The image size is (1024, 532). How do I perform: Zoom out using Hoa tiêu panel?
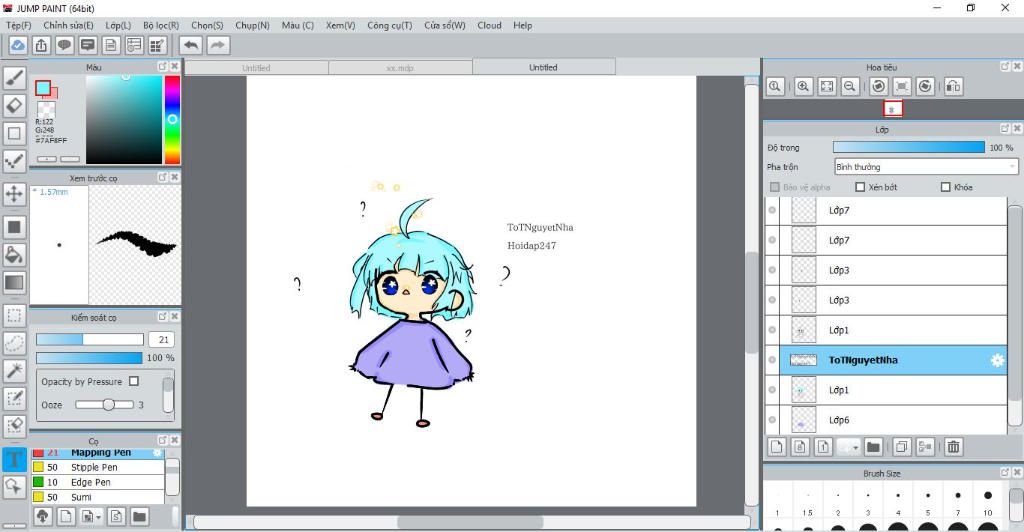click(850, 86)
